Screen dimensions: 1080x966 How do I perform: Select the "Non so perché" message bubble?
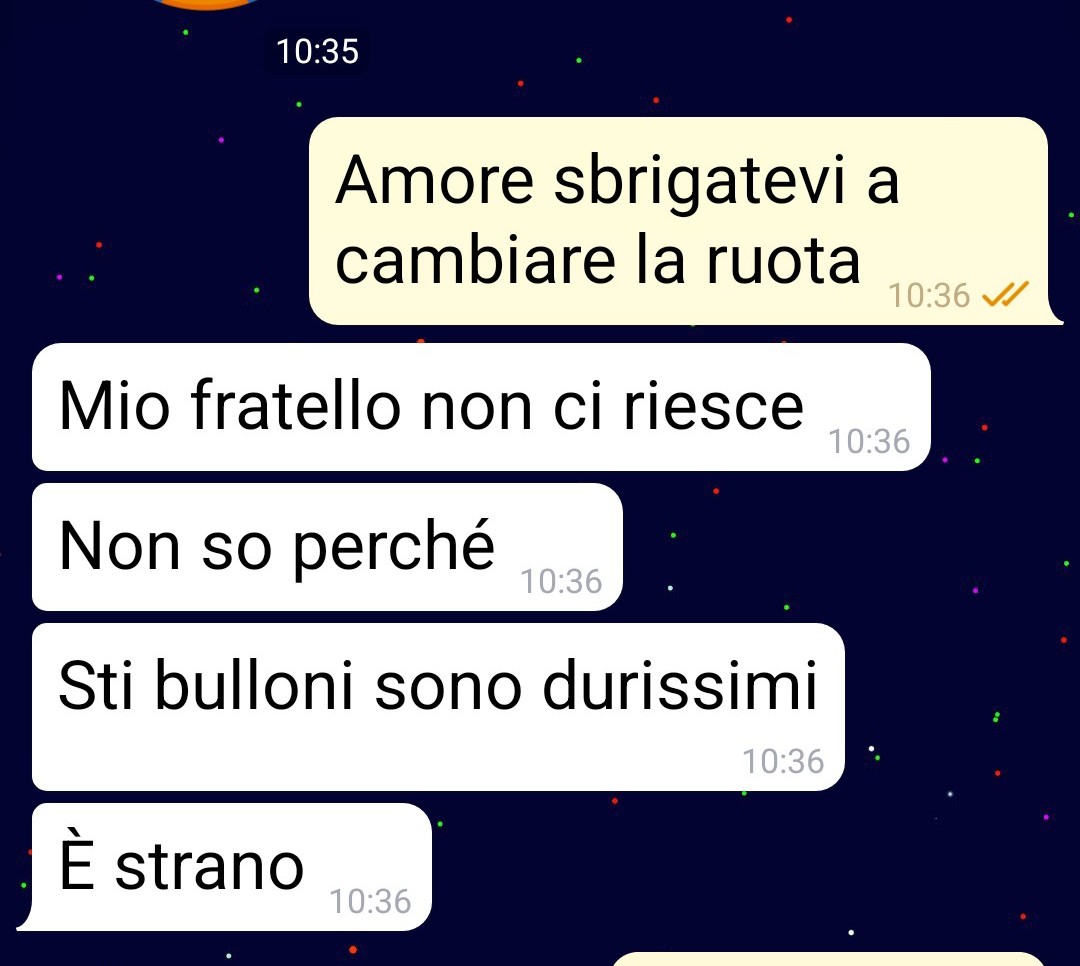[x=327, y=547]
